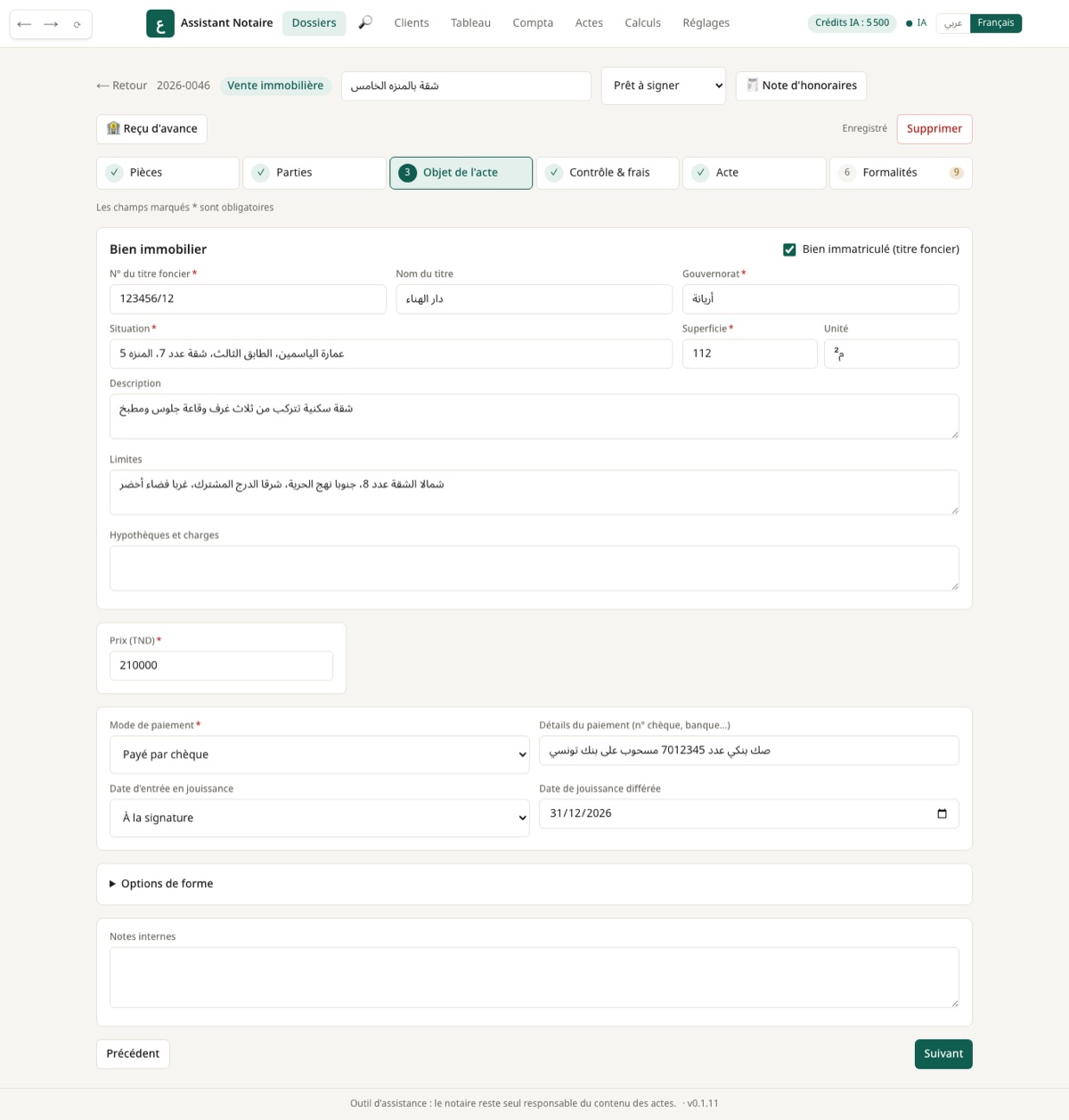Open the Dossiers menu
The height and width of the screenshot is (1120, 1069).
314,23
